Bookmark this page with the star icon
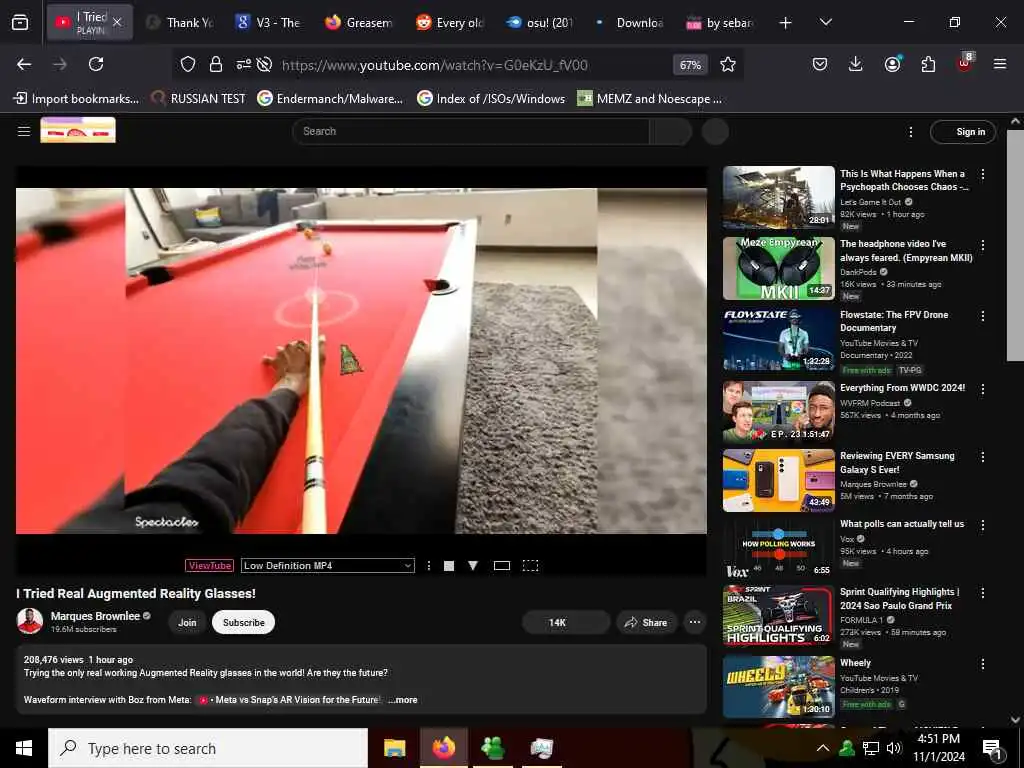The height and width of the screenshot is (768, 1024). 728,64
